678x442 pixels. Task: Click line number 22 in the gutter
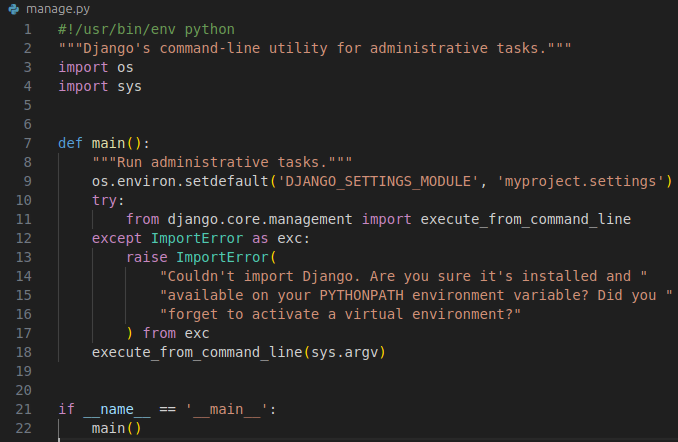24,428
